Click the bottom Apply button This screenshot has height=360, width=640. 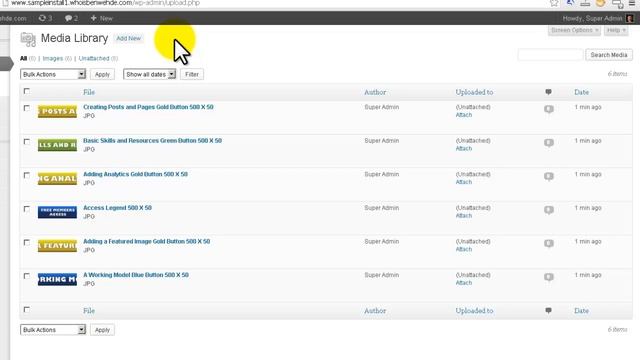pyautogui.click(x=102, y=330)
